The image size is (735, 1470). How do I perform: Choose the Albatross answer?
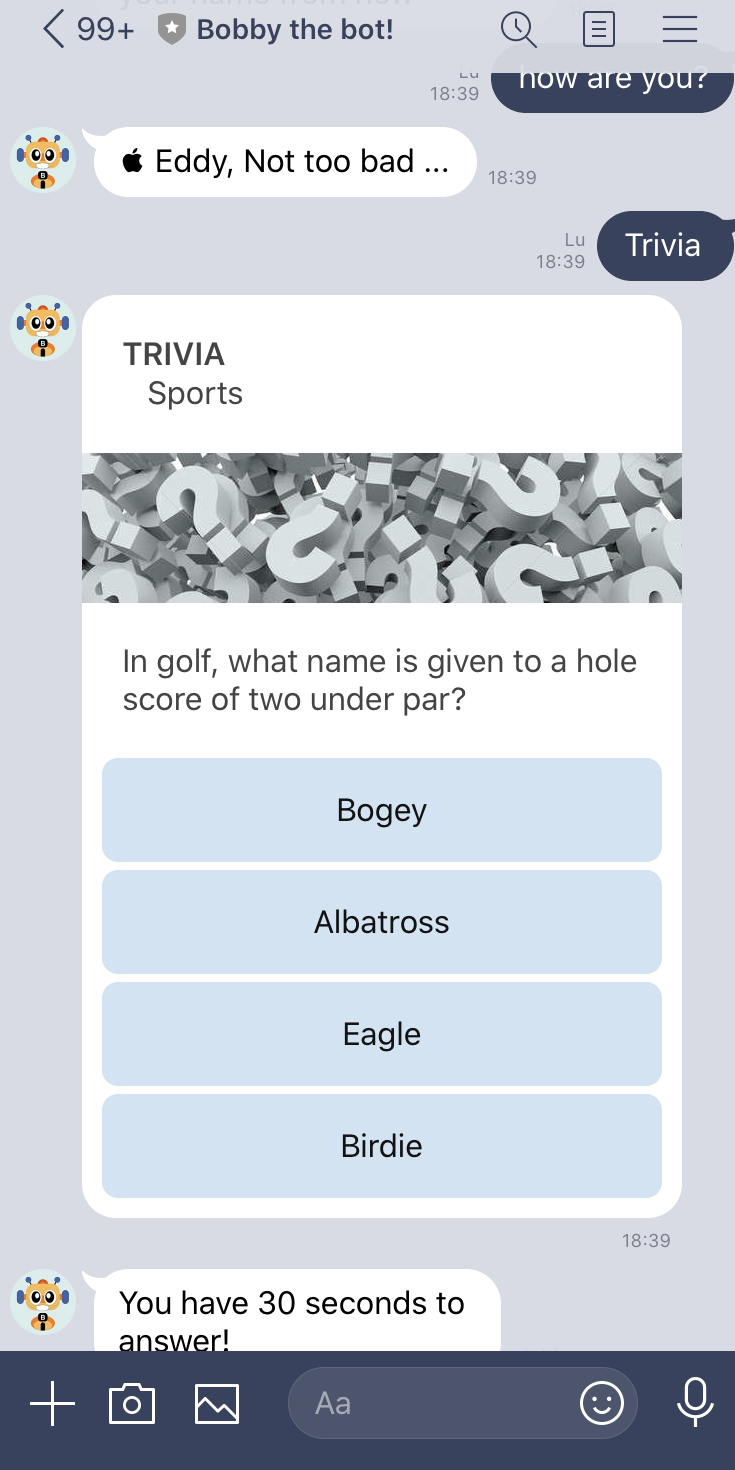click(x=382, y=922)
